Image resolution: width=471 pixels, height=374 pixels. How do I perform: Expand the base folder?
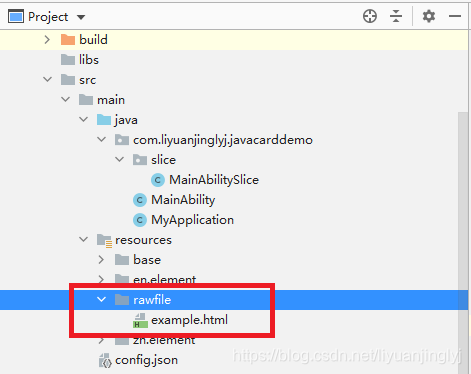click(101, 260)
